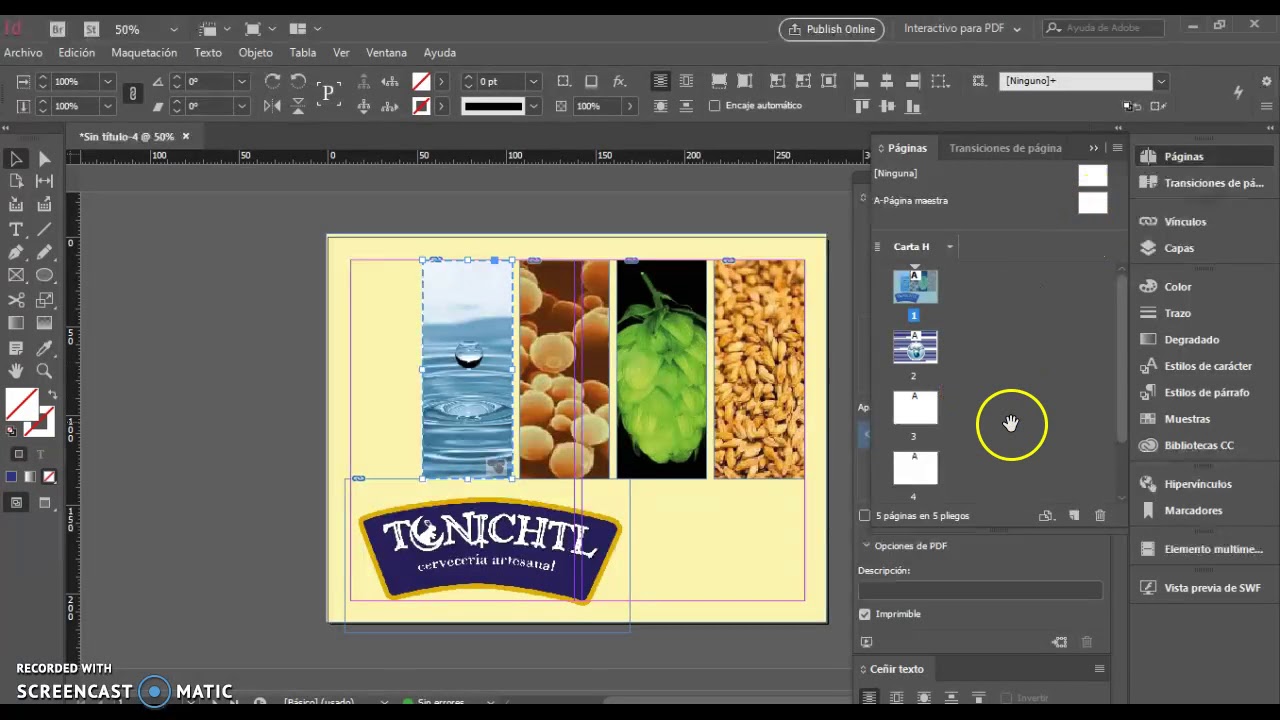Open stroke type line dropdown

tap(533, 106)
